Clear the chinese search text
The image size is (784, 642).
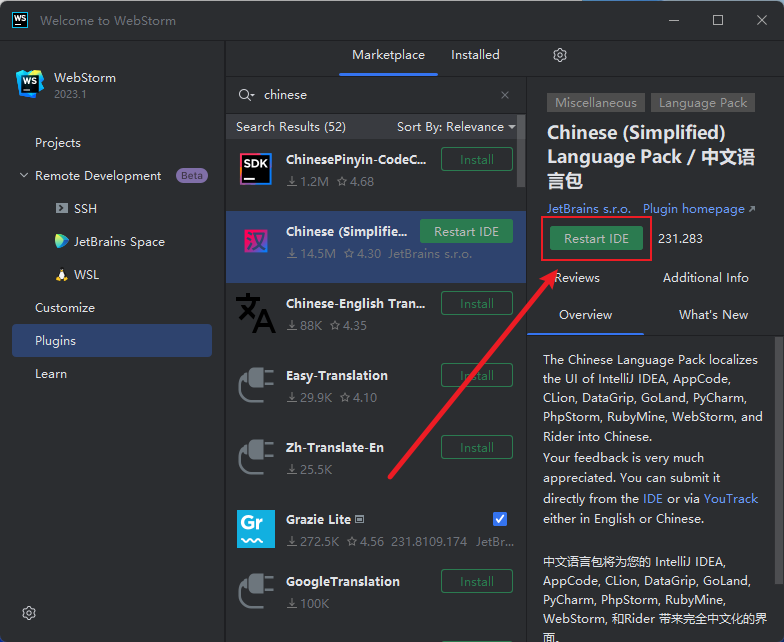coord(505,95)
